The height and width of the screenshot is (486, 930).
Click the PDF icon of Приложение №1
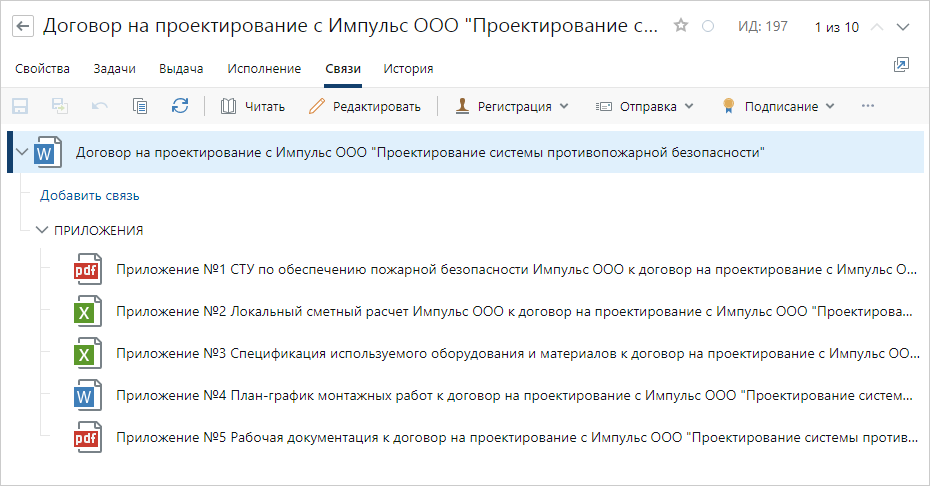pos(89,270)
